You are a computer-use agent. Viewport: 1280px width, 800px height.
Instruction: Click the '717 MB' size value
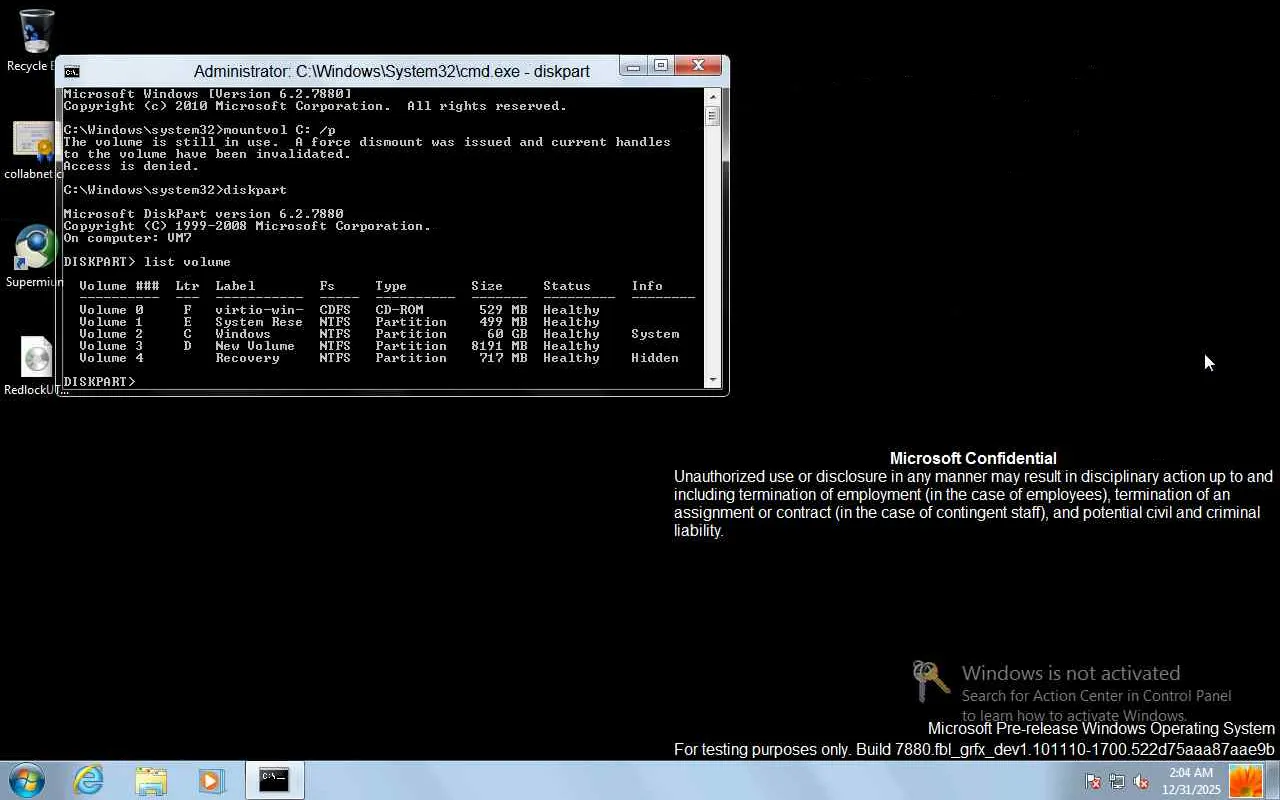tap(503, 358)
